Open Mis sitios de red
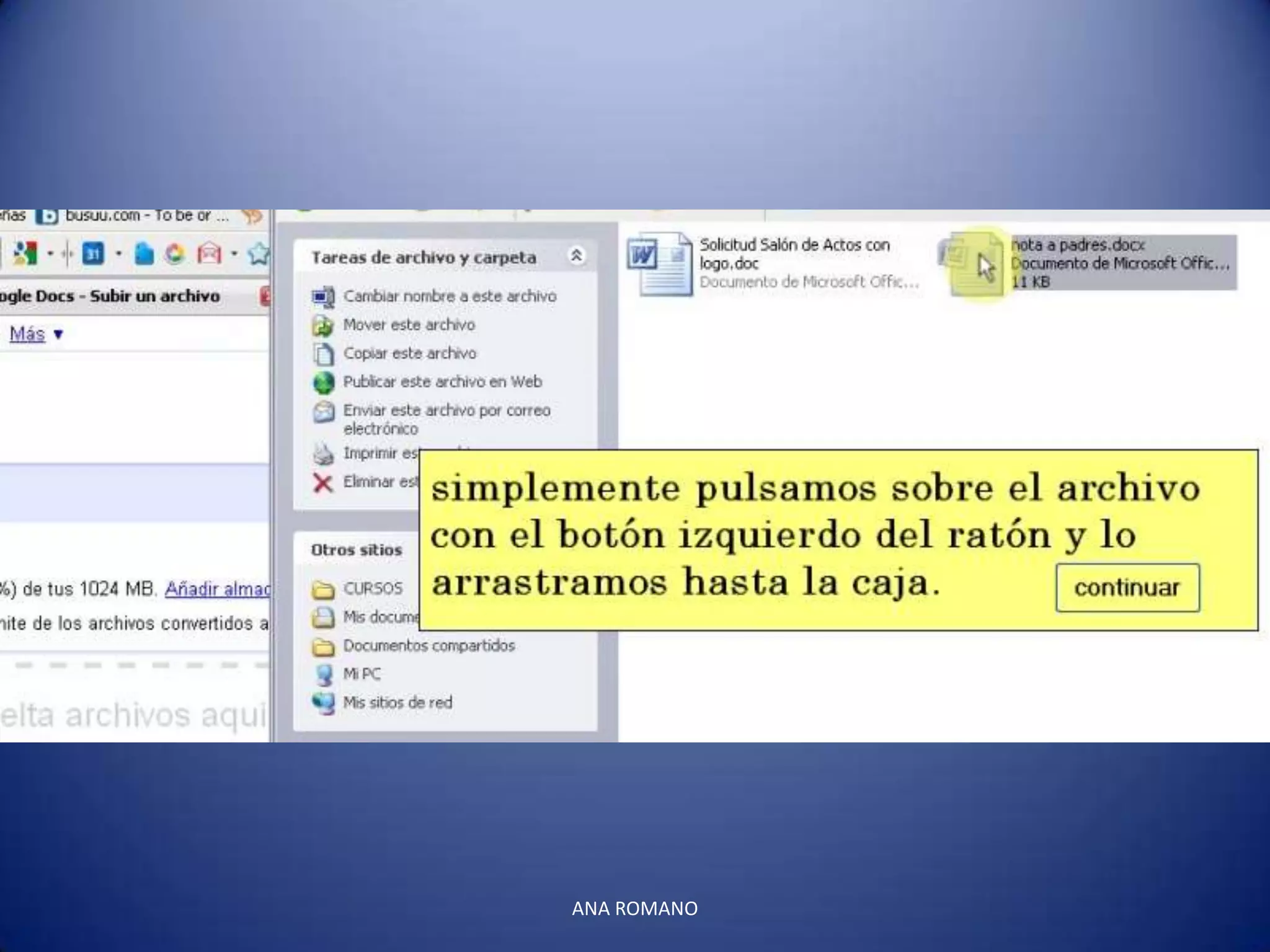The width and height of the screenshot is (1270, 952). pos(397,703)
